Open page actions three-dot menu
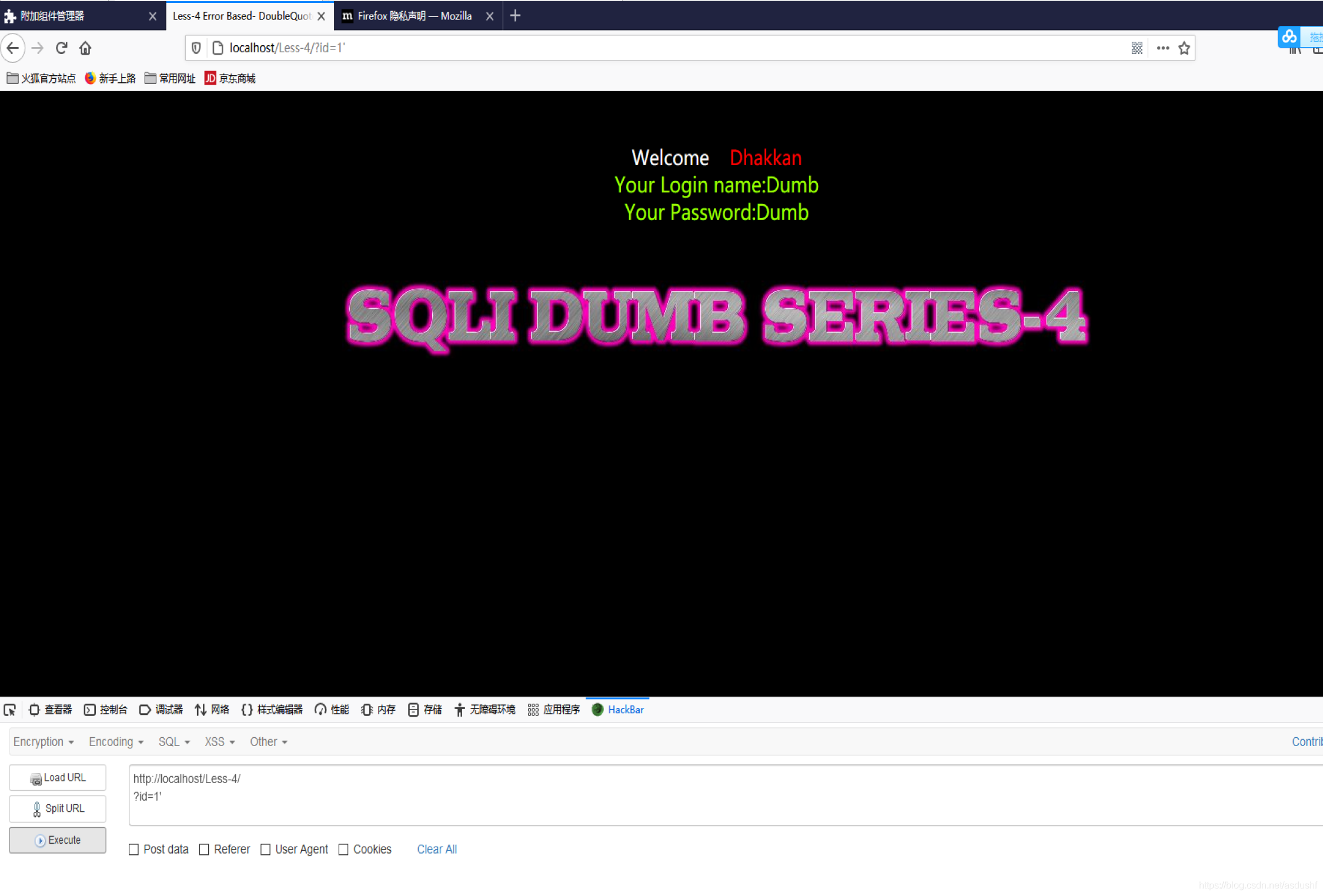 [x=1162, y=48]
